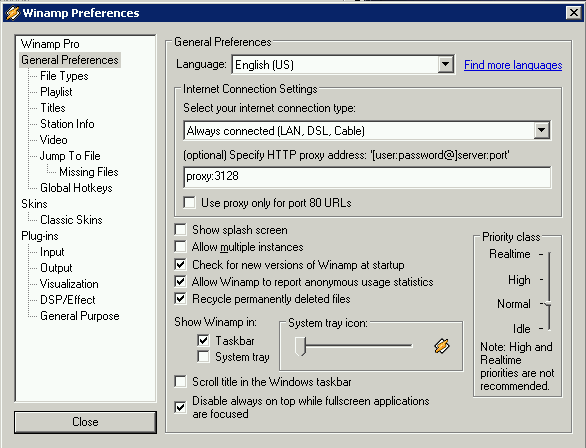
Task: Close the Winamp Preferences window
Action: (x=573, y=13)
